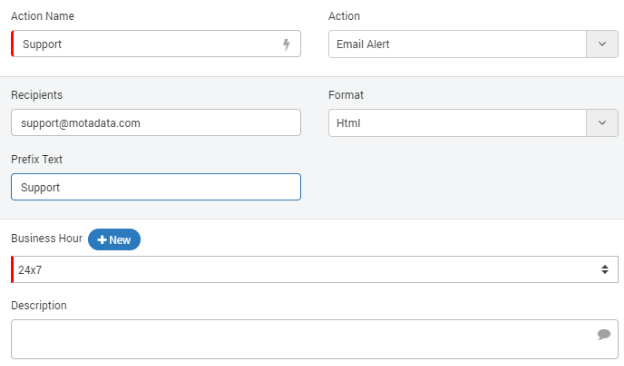
Task: Click the Recipients email field
Action: pyautogui.click(x=156, y=123)
